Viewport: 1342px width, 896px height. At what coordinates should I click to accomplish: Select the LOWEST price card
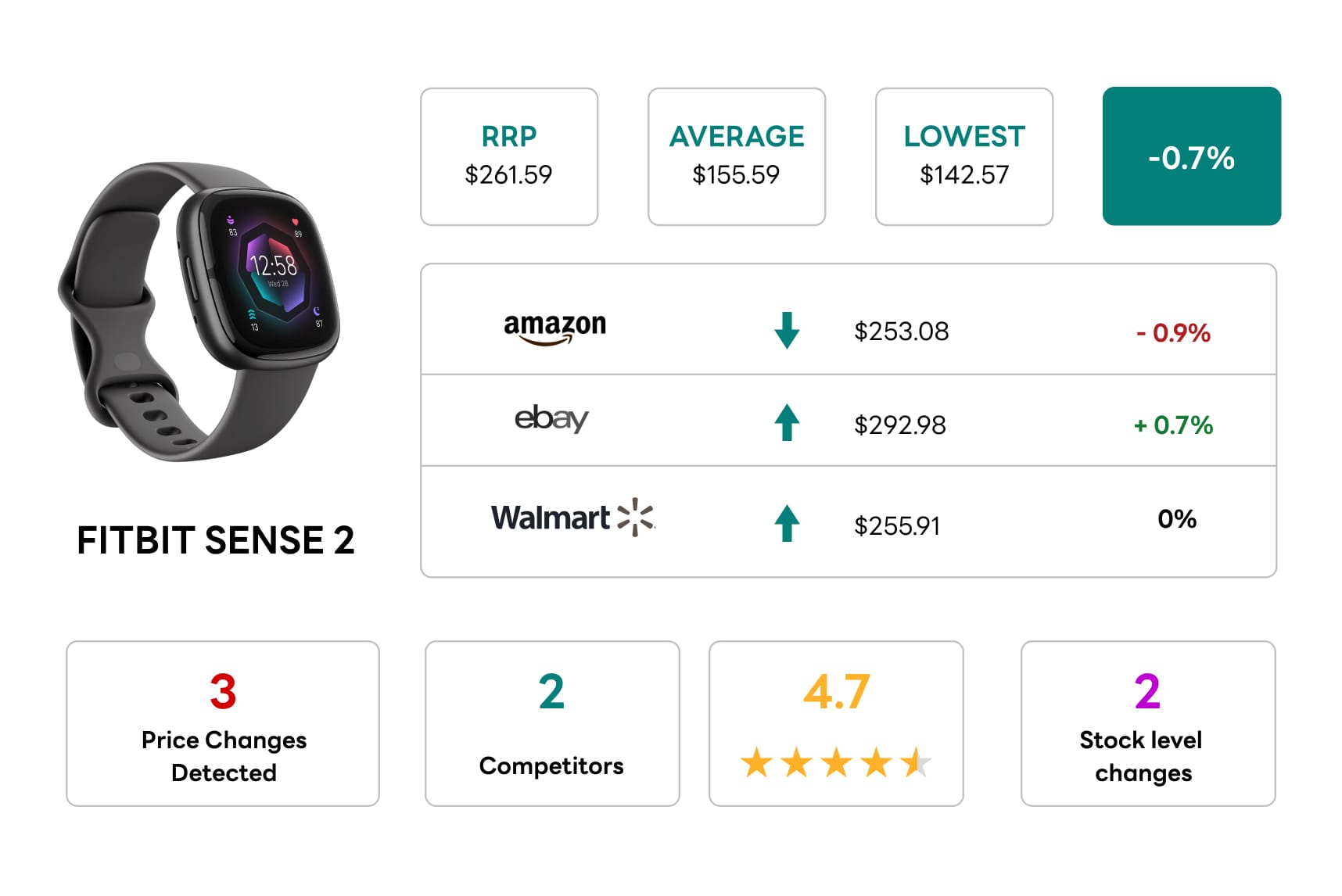pos(964,156)
